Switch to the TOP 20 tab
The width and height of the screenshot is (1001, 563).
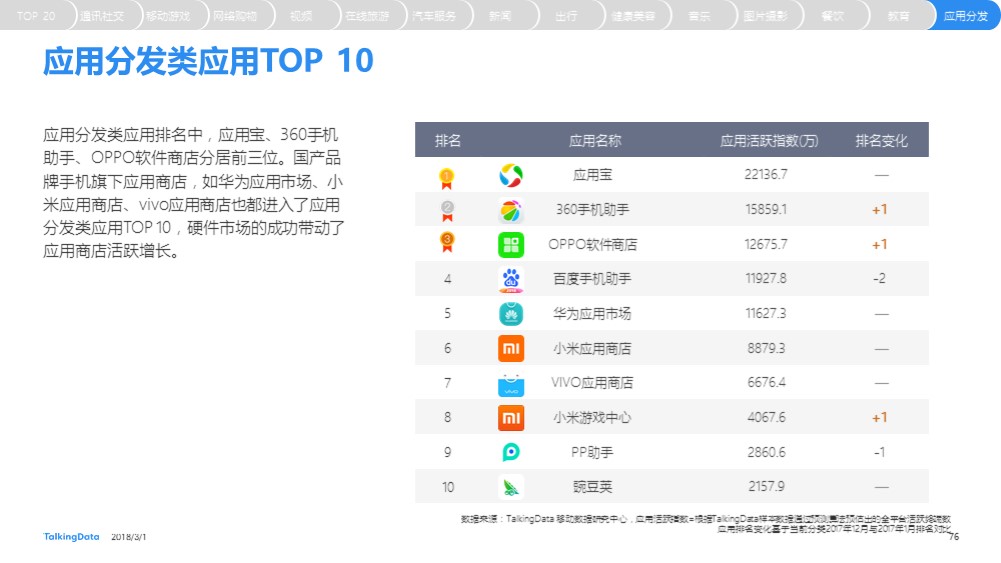coord(36,15)
